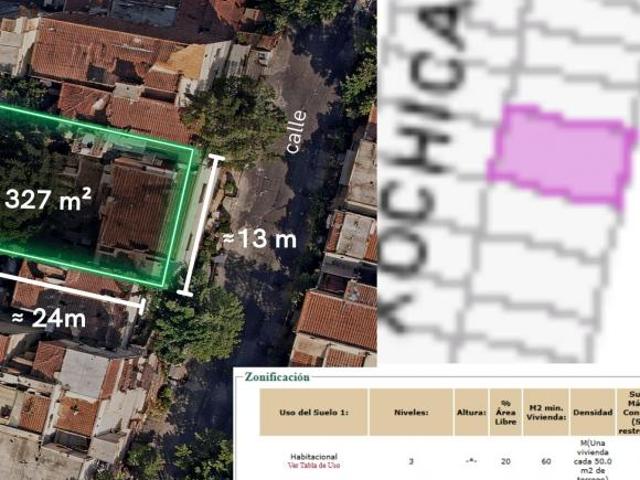Select the 'Habitacional' land use cell
640x480 pixels.
click(314, 457)
